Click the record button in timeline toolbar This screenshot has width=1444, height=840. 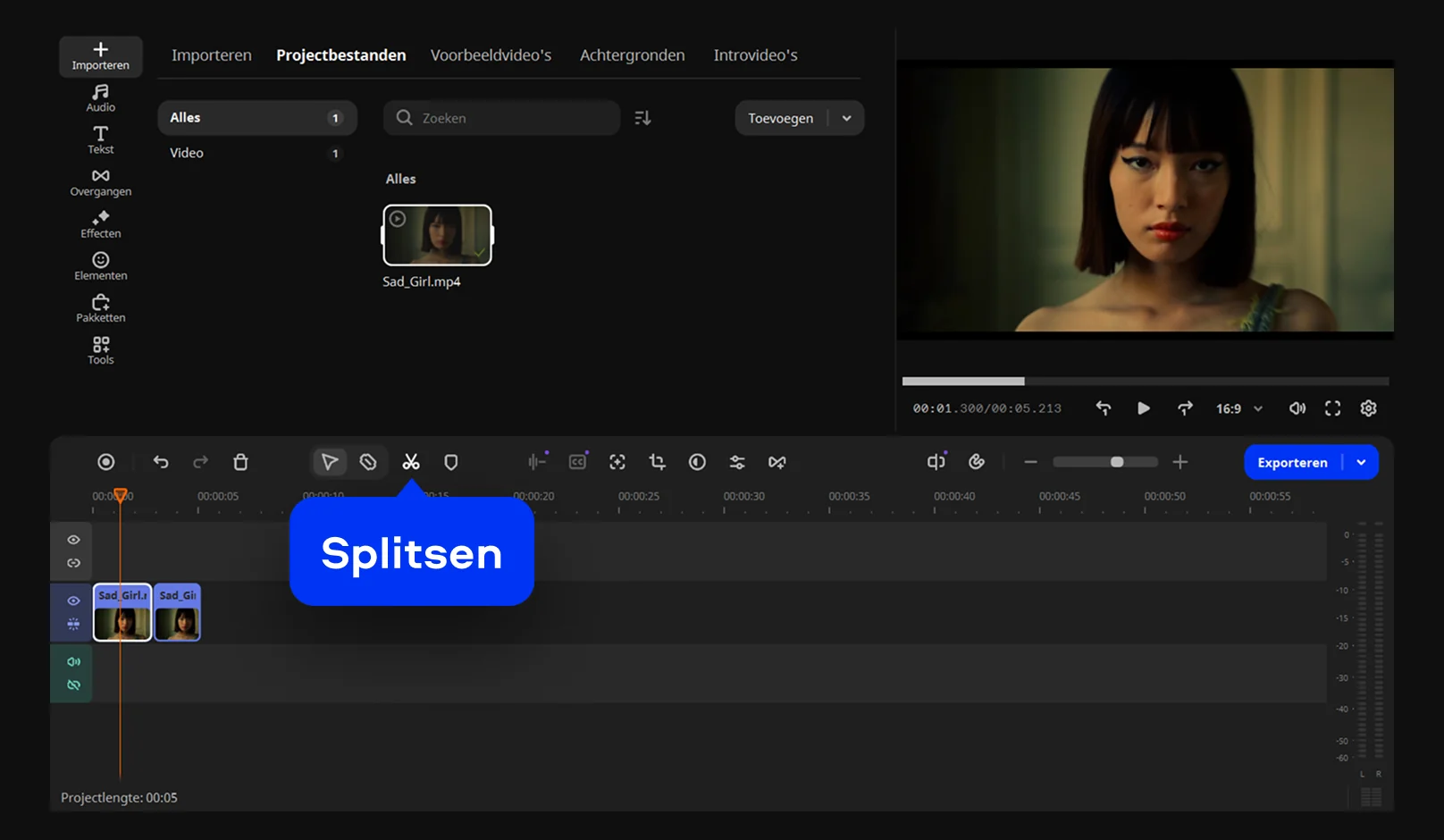pos(106,462)
